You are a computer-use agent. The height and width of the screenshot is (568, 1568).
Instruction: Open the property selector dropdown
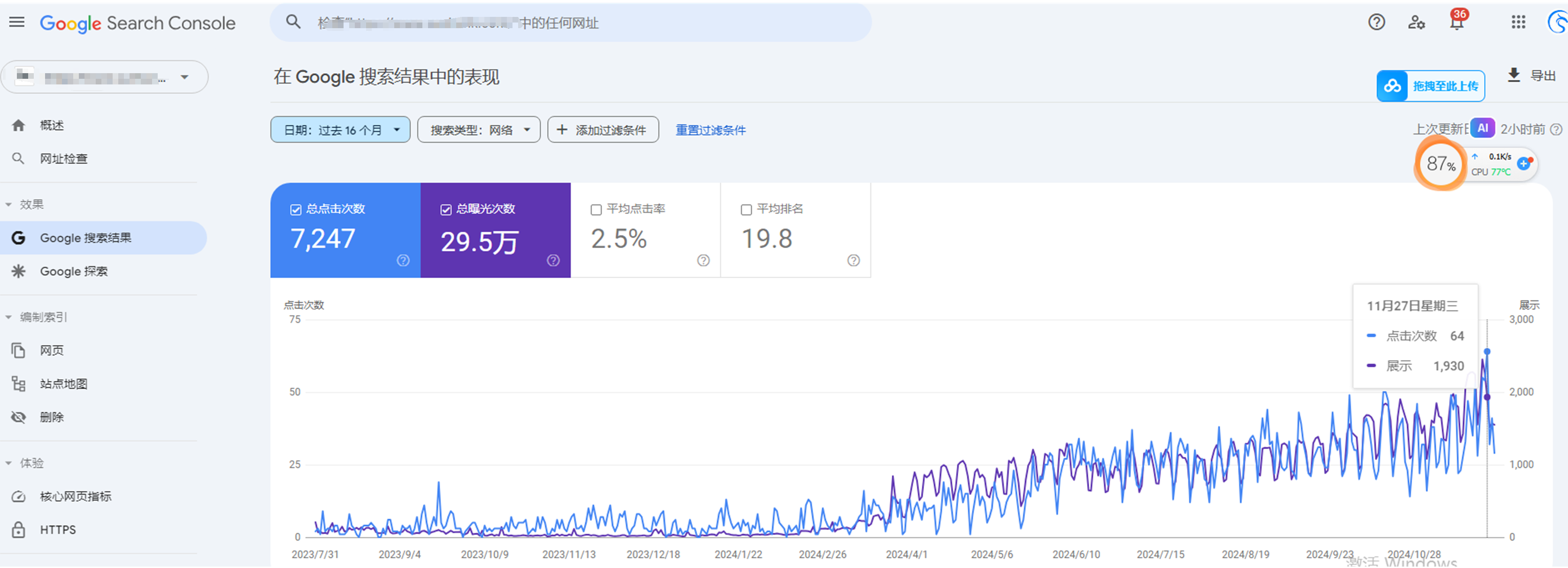tap(104, 77)
